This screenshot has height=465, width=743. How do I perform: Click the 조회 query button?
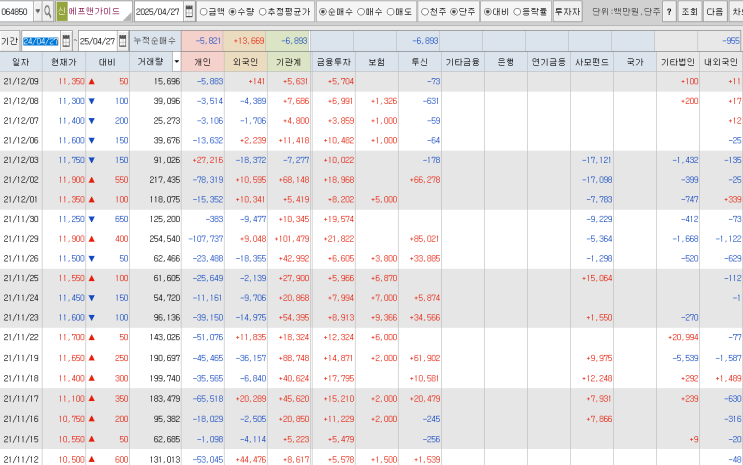689,11
